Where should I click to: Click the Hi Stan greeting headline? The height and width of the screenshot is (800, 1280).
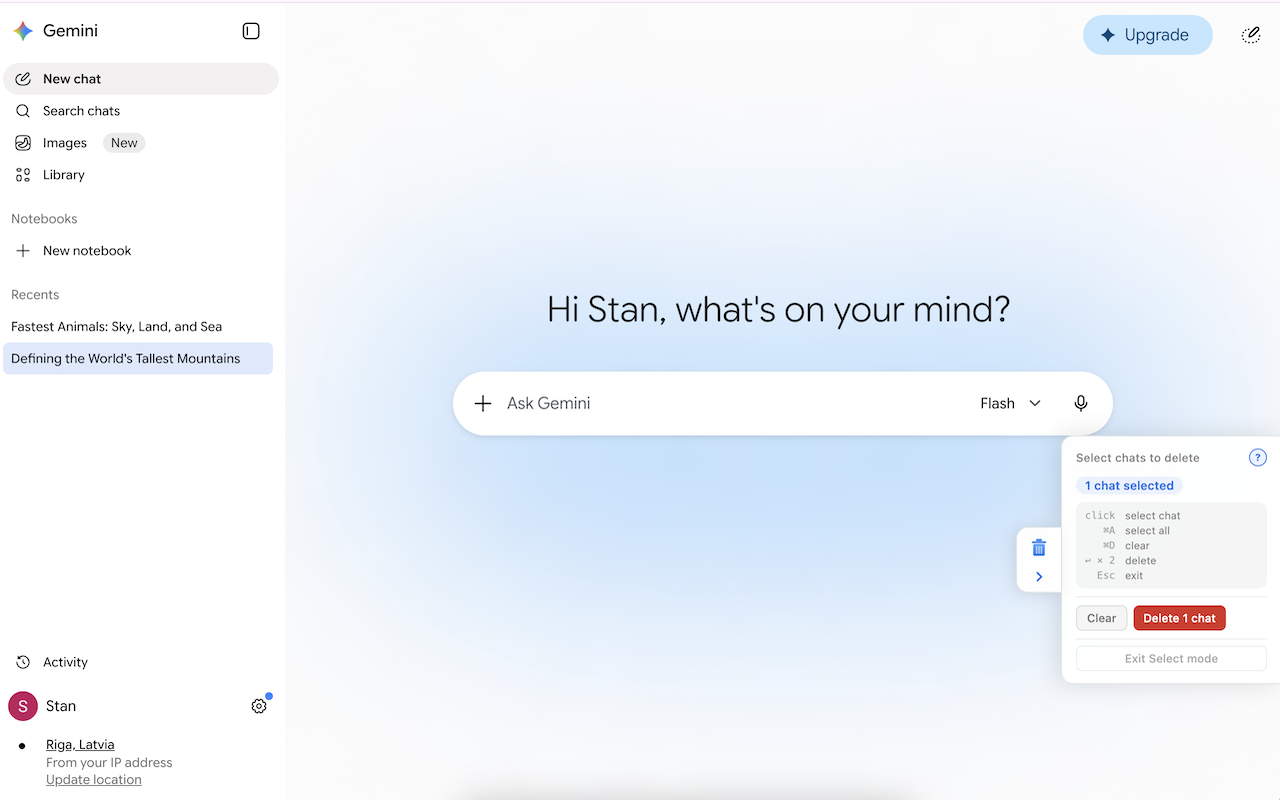pos(779,309)
